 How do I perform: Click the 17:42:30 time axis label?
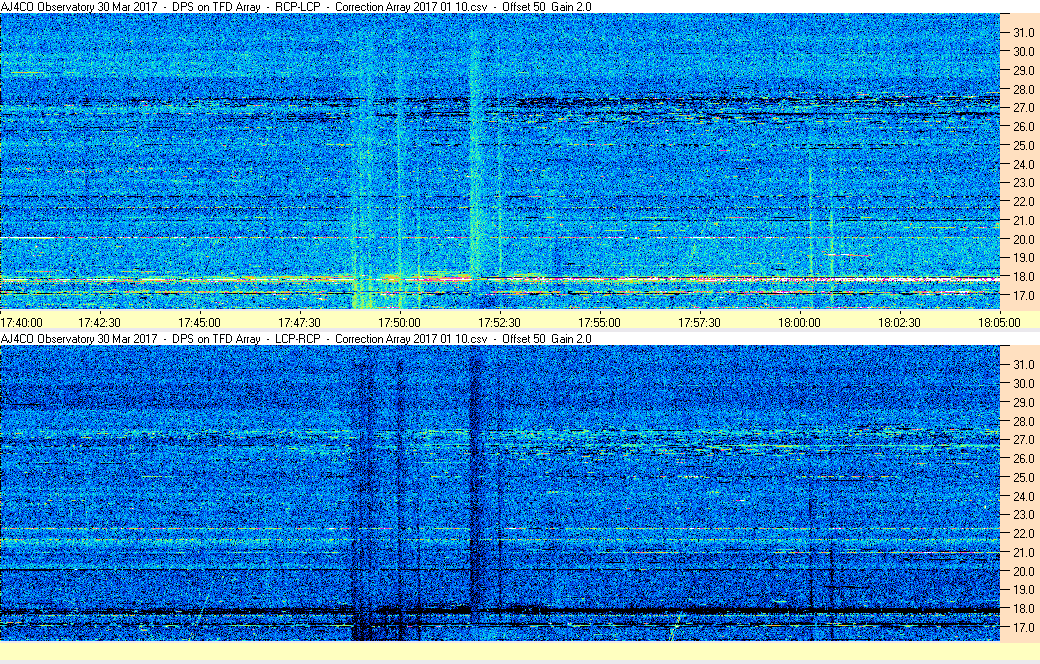[101, 322]
